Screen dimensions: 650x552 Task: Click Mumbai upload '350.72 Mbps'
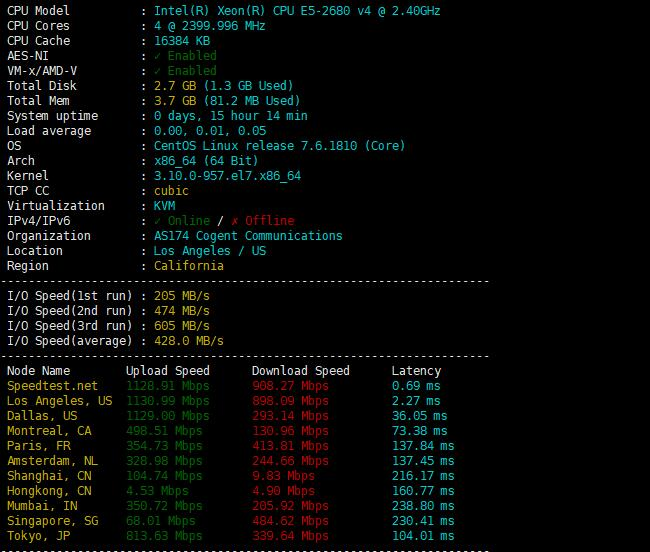coord(164,506)
